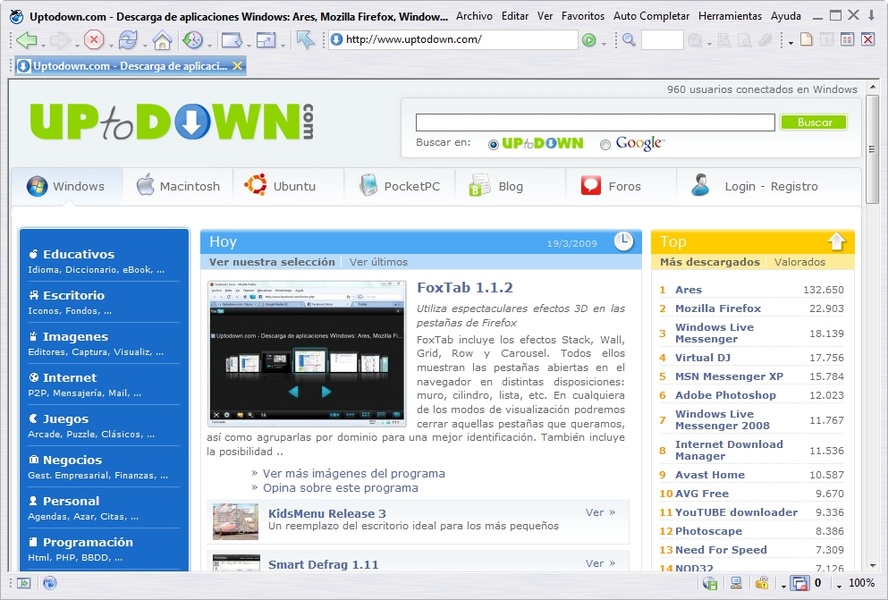888x600 pixels.
Task: Select Google search radio button
Action: [605, 144]
